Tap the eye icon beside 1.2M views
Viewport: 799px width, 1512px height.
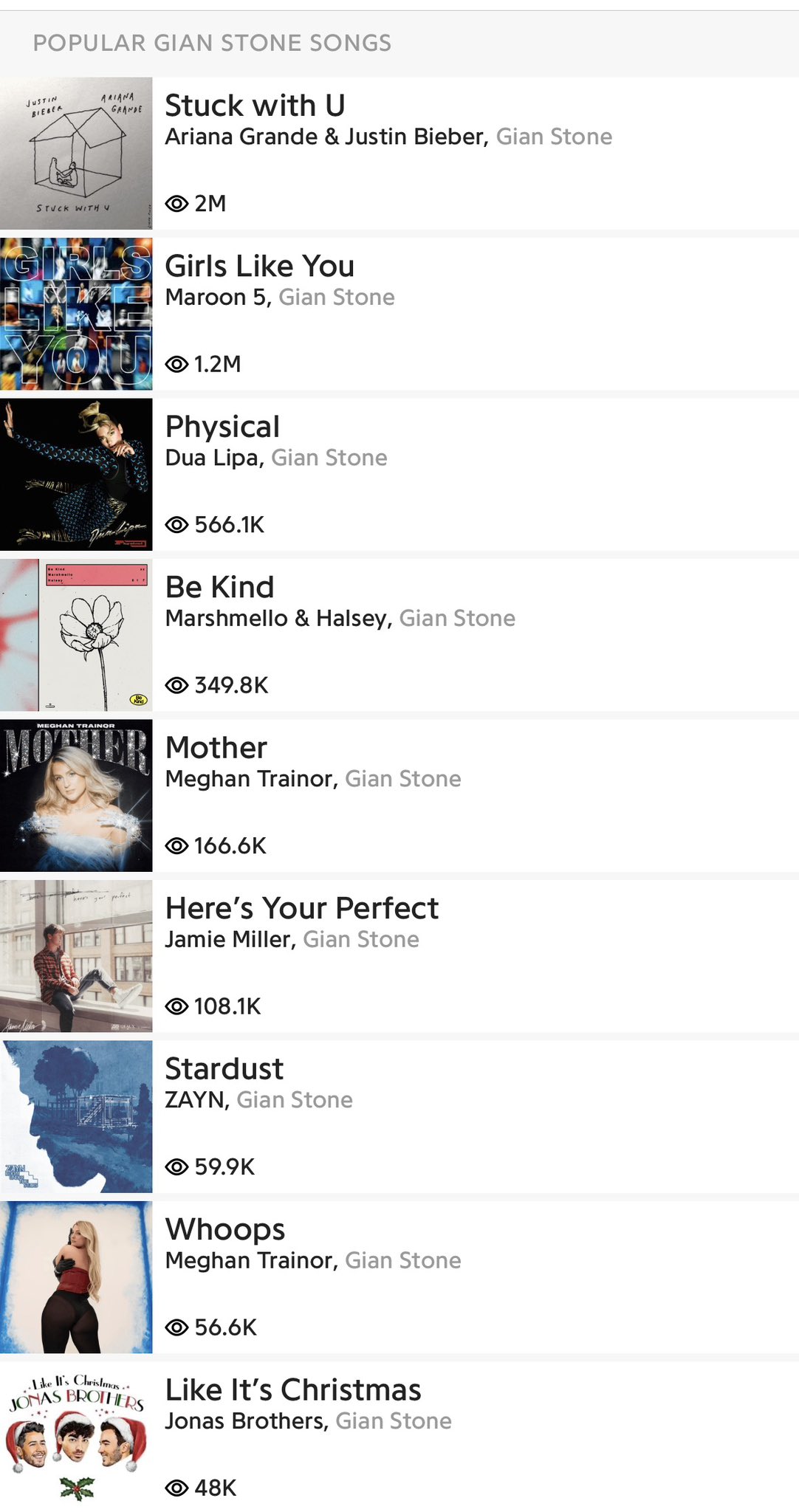pos(176,364)
